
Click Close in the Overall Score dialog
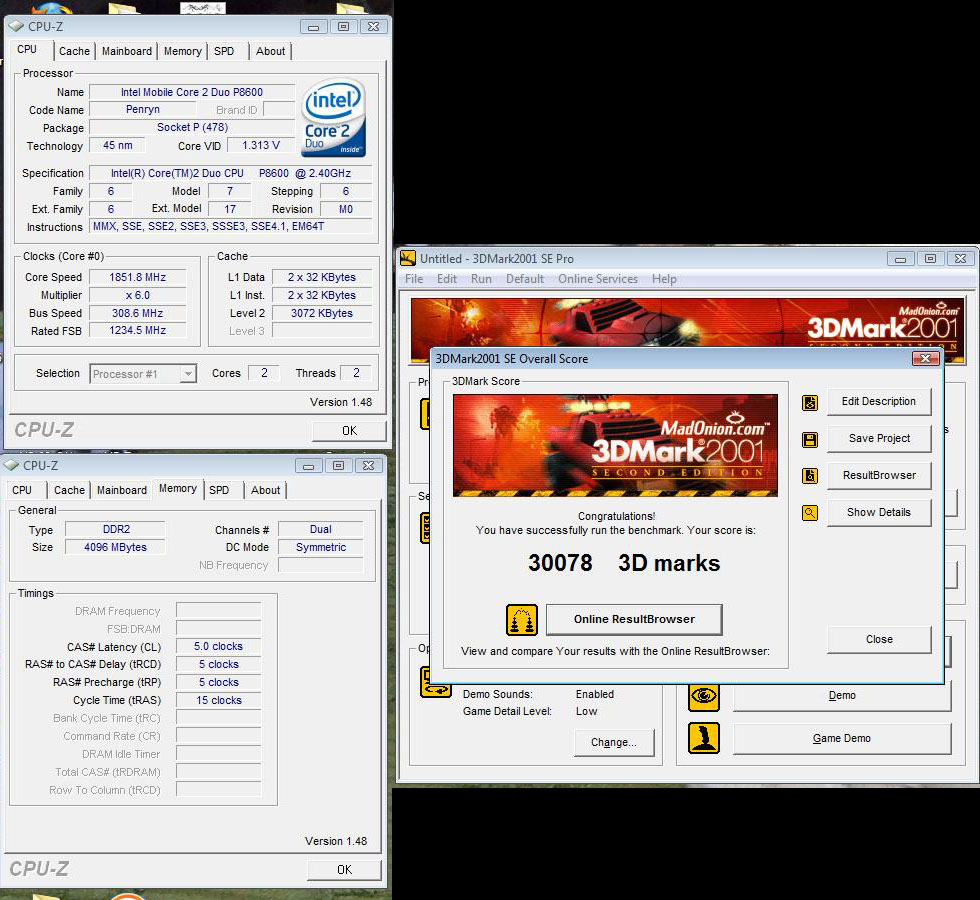coord(879,640)
